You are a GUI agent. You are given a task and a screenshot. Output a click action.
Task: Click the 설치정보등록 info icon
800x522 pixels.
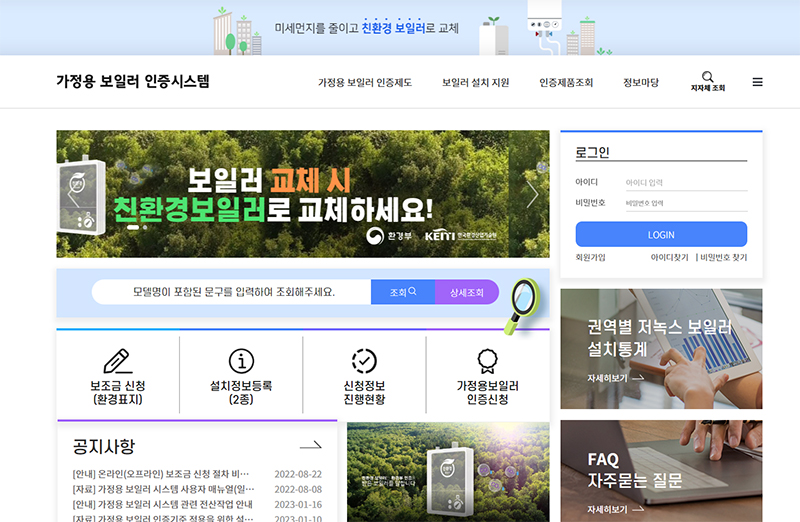click(241, 360)
